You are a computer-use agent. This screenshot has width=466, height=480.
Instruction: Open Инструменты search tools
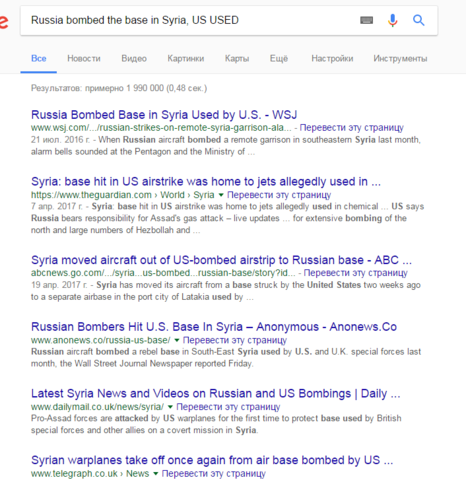400,59
